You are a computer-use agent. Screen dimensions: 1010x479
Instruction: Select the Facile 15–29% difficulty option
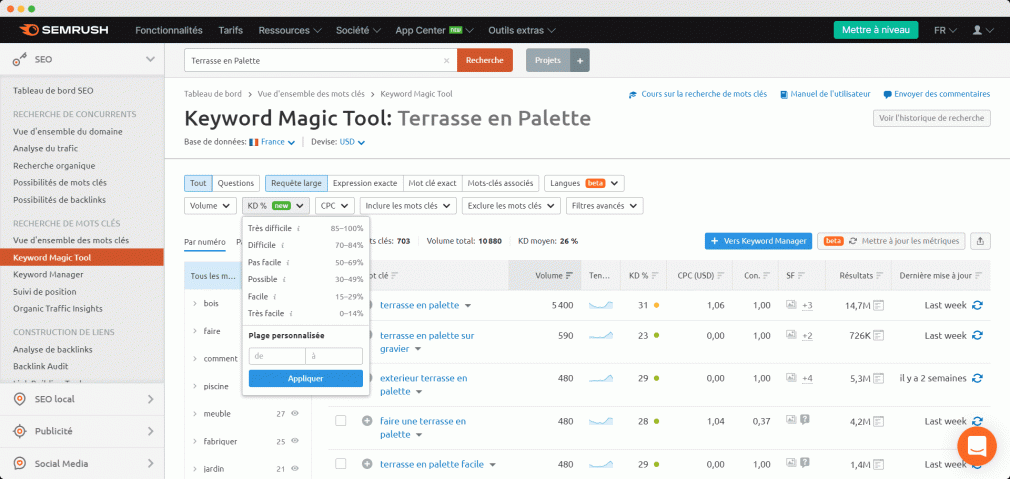click(305, 297)
